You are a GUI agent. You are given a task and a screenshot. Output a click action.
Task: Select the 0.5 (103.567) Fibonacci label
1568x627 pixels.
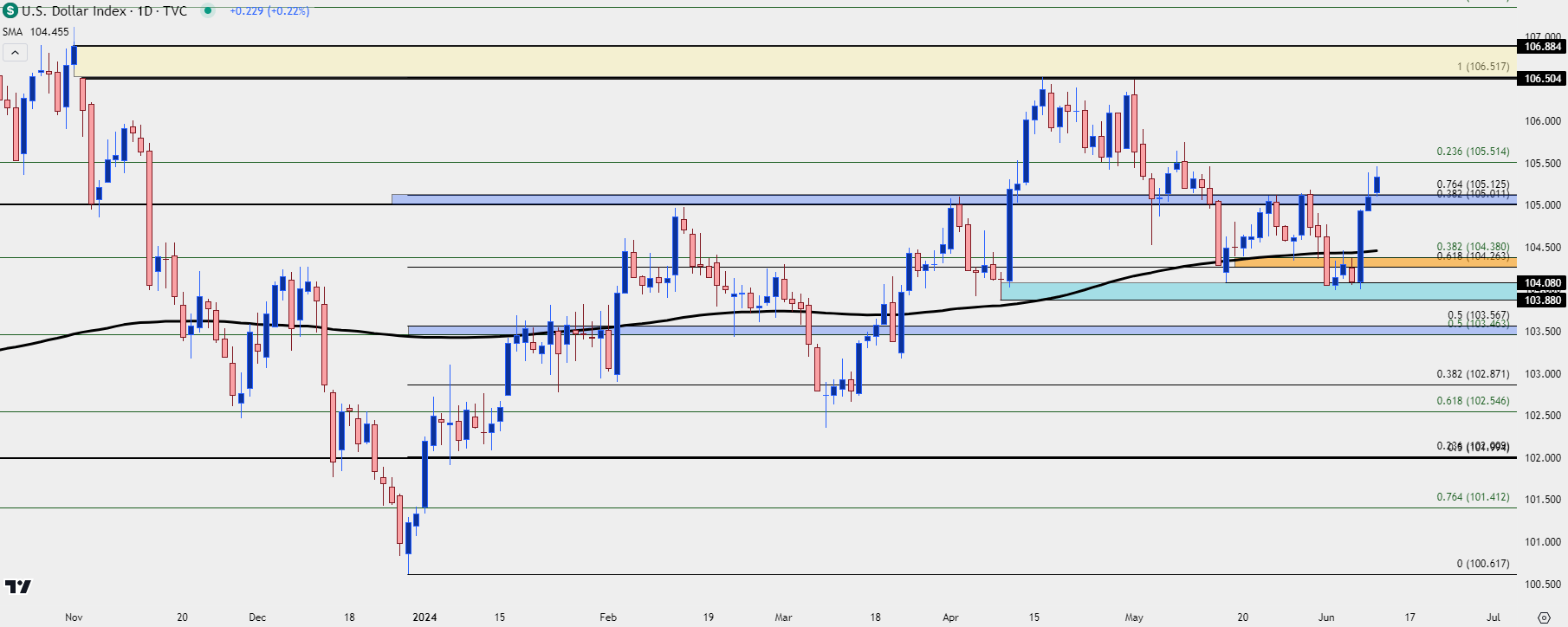[1478, 315]
